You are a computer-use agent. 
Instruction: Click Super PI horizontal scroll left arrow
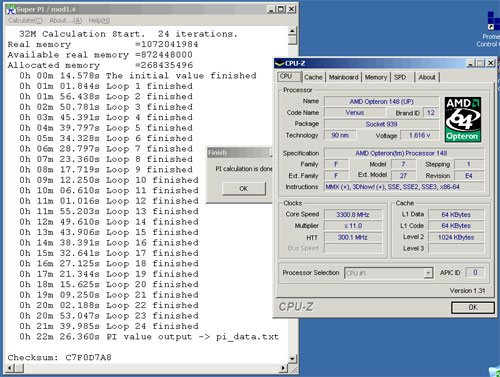tap(11, 368)
